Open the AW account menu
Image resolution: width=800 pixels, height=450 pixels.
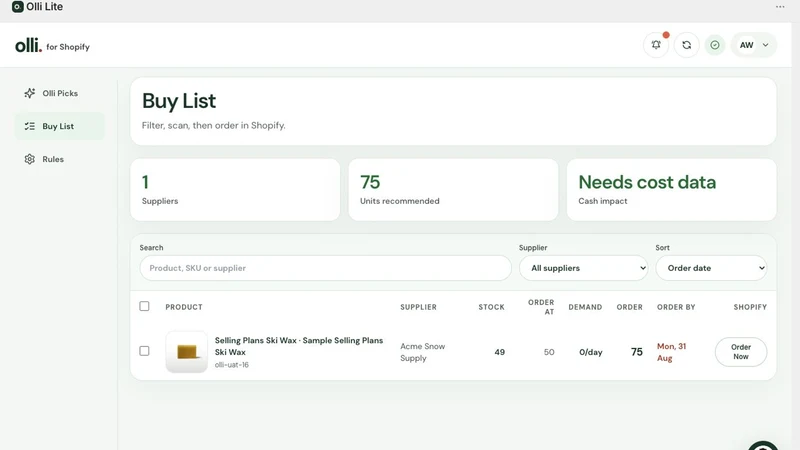coord(754,45)
